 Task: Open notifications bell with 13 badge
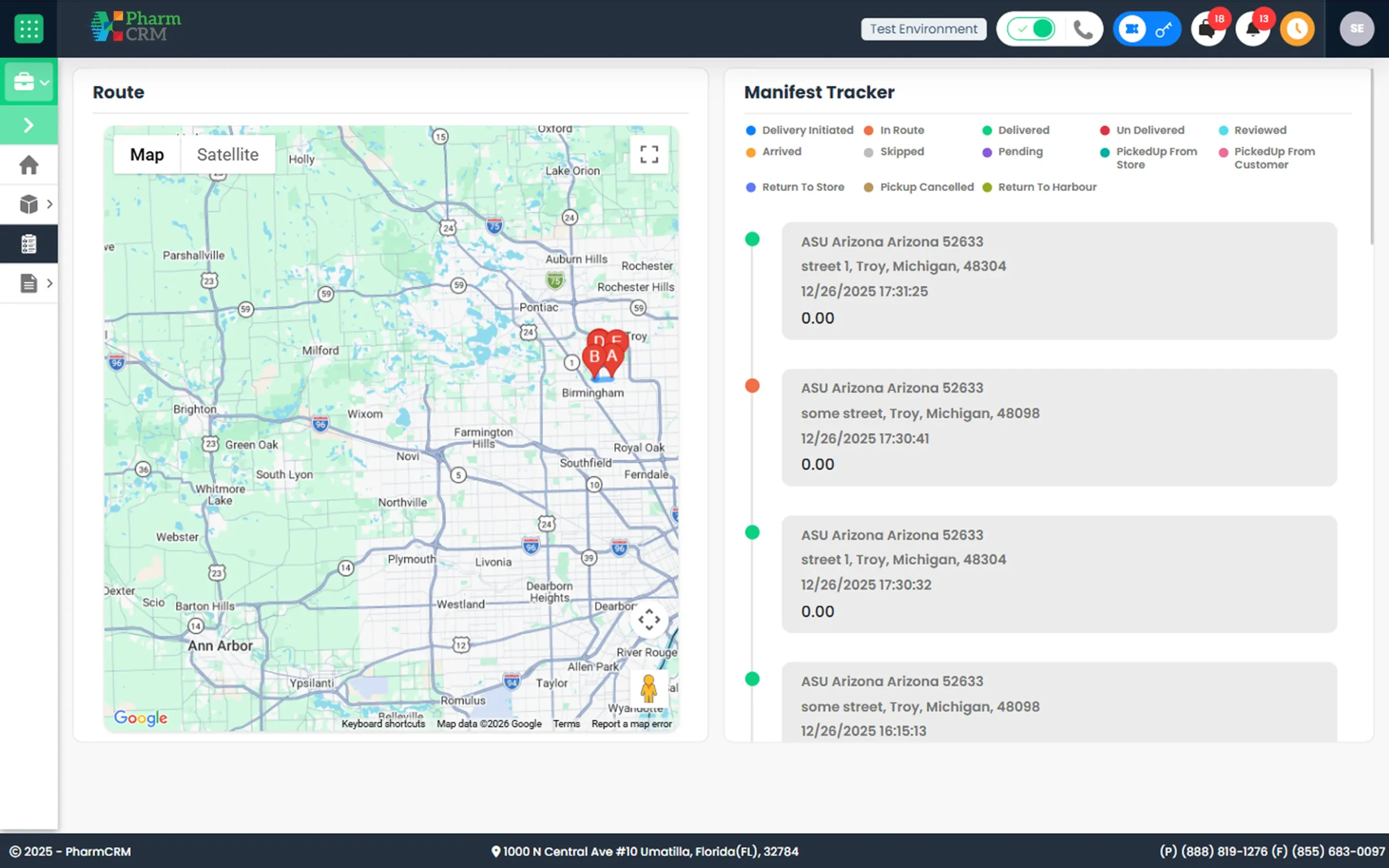1252,29
